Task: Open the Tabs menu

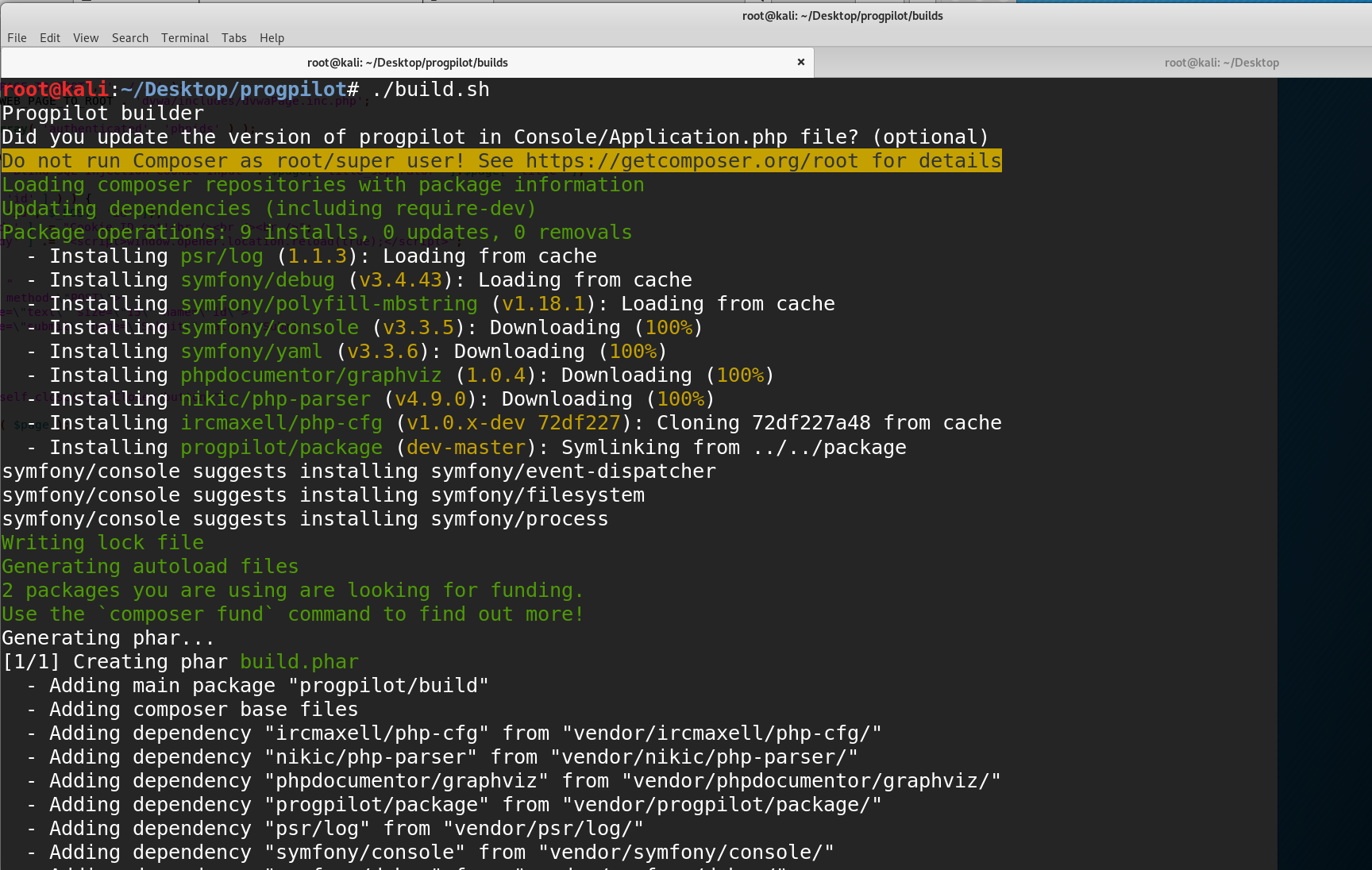Action: pyautogui.click(x=234, y=37)
